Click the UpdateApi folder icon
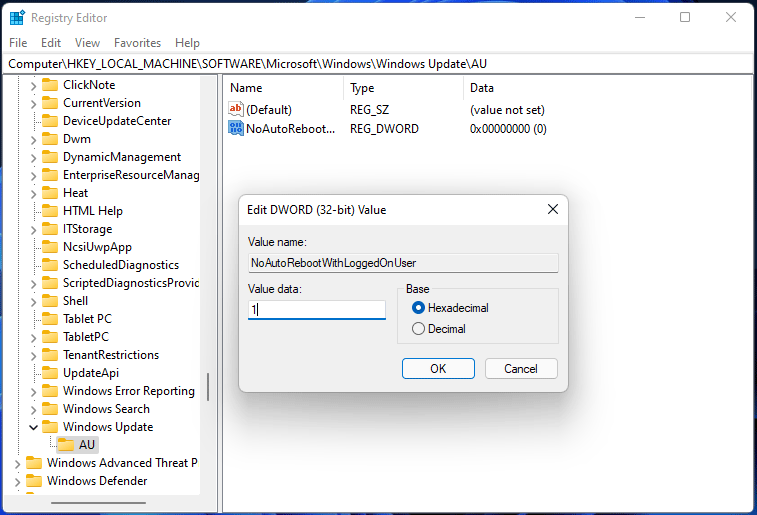The image size is (757, 515). [50, 373]
